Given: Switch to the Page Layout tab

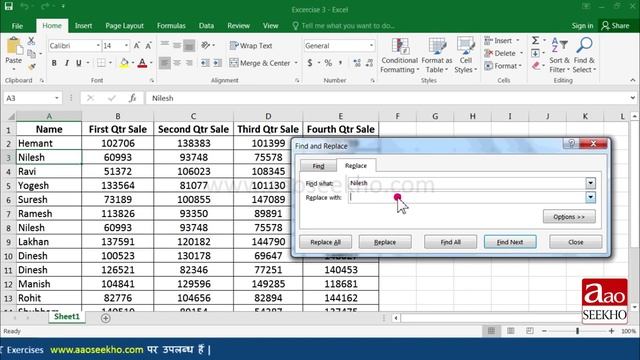Looking at the screenshot, I should point(124,26).
